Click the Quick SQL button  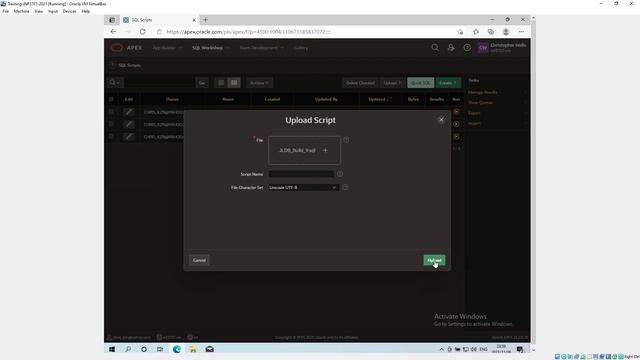click(420, 83)
